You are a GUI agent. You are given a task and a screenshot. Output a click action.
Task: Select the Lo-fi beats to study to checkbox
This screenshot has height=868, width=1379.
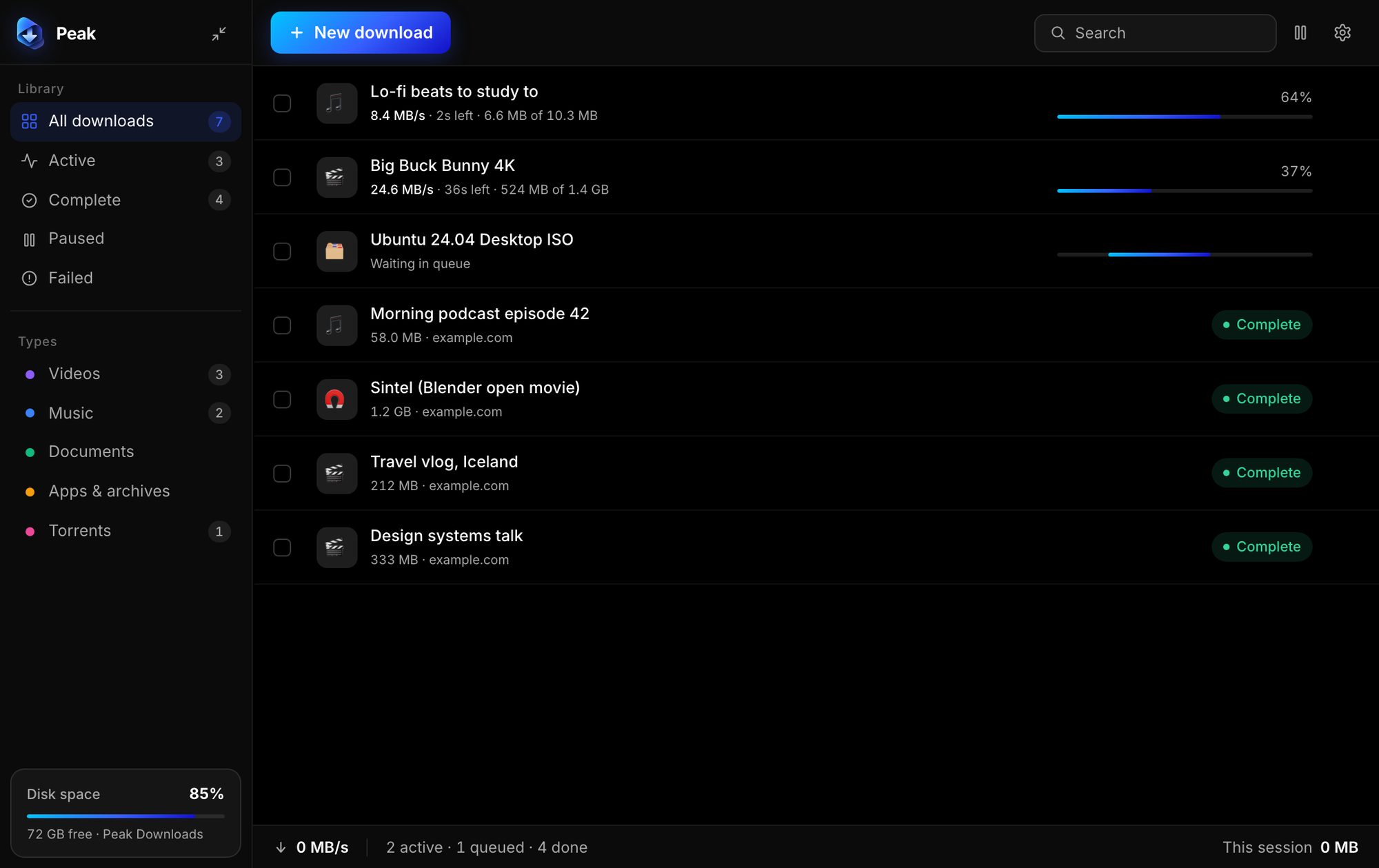(282, 103)
